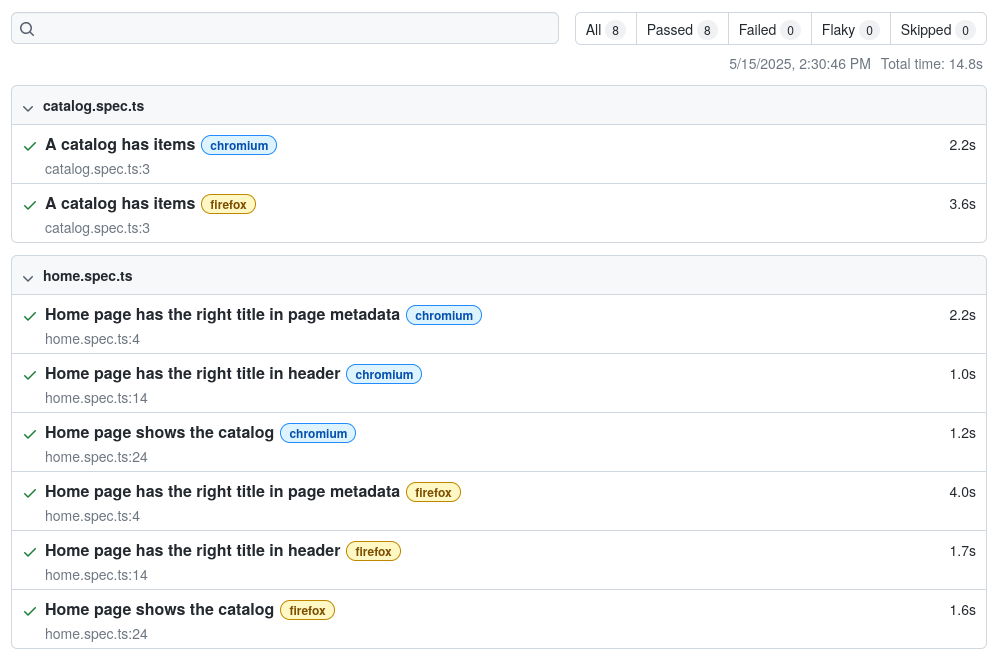Filter by Skipped tests
The width and height of the screenshot is (1000, 662).
point(938,30)
